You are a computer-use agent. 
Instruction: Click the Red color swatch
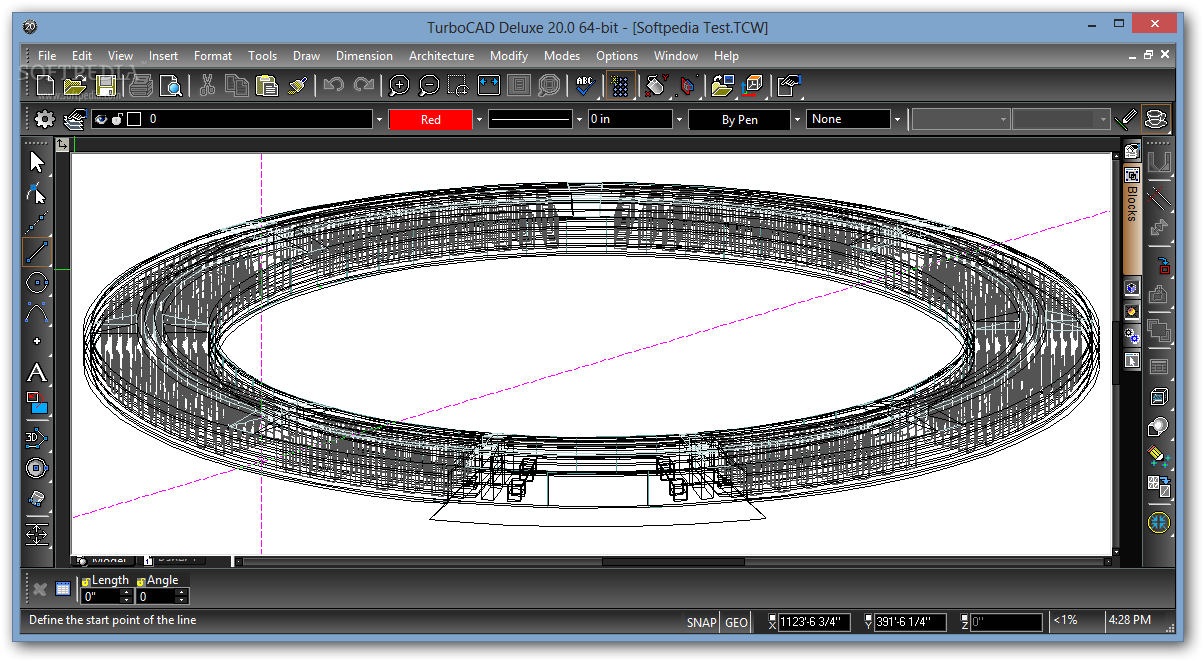430,119
